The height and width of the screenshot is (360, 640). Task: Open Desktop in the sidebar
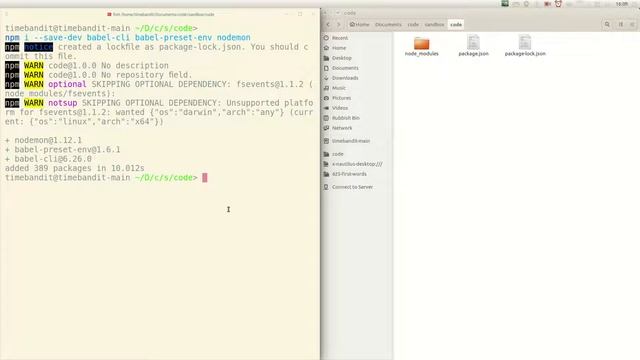click(341, 58)
